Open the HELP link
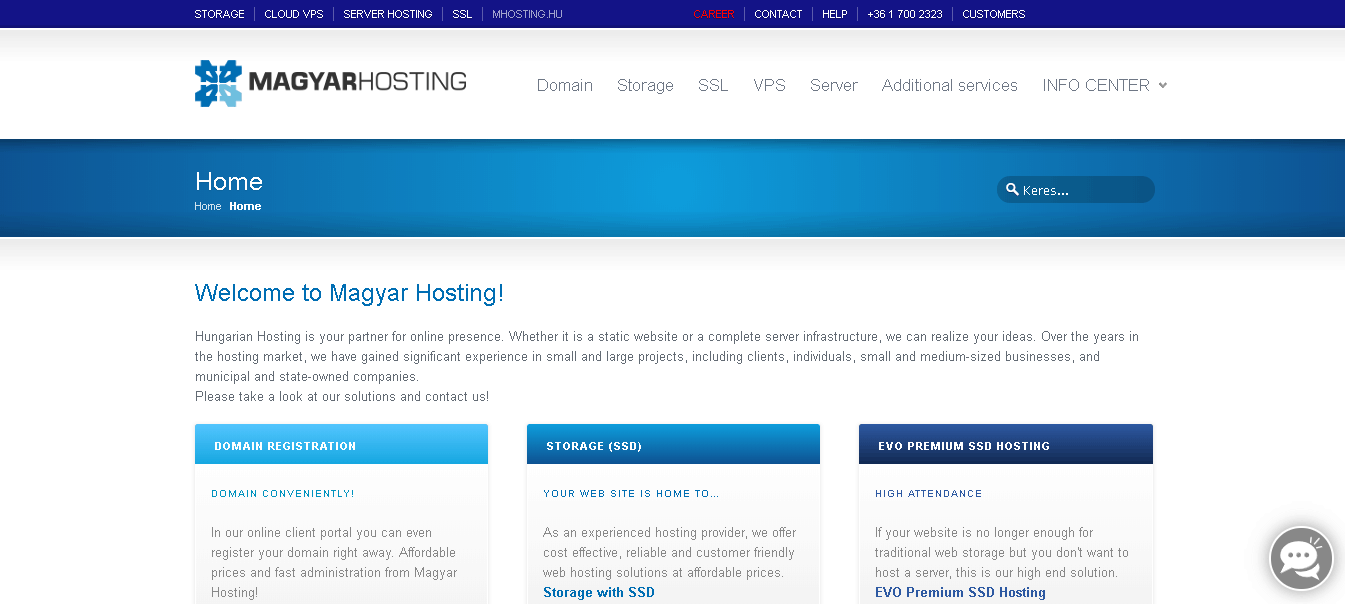Image resolution: width=1345 pixels, height=604 pixels. [x=835, y=14]
